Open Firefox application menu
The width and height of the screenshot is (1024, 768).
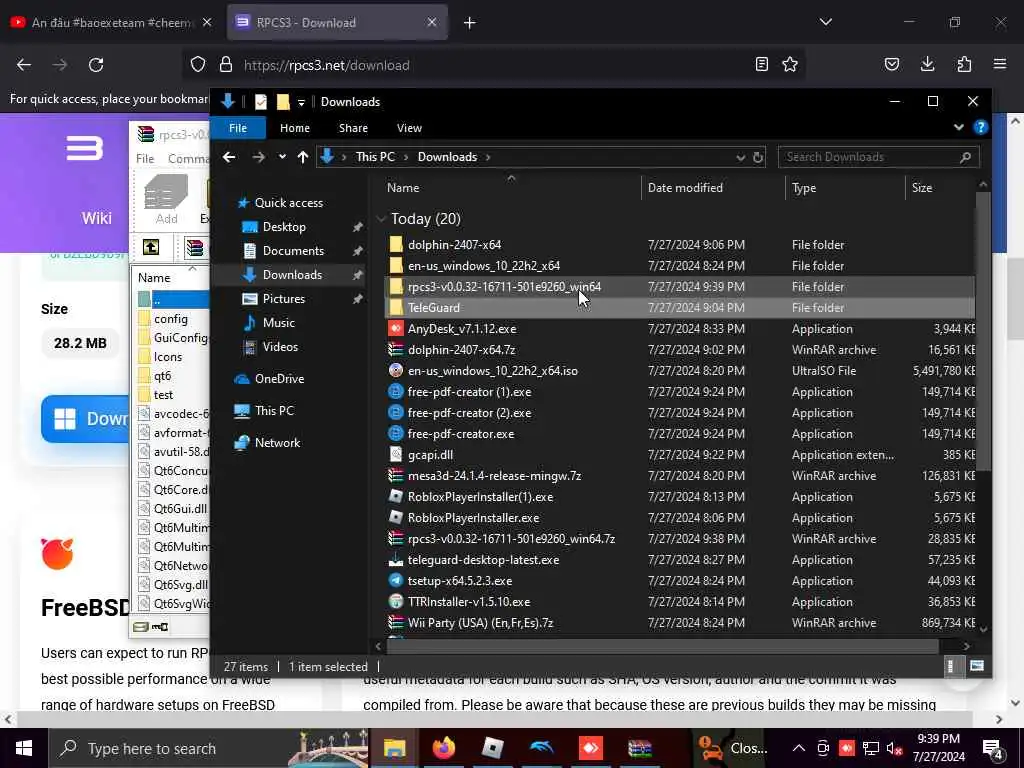[1000, 64]
